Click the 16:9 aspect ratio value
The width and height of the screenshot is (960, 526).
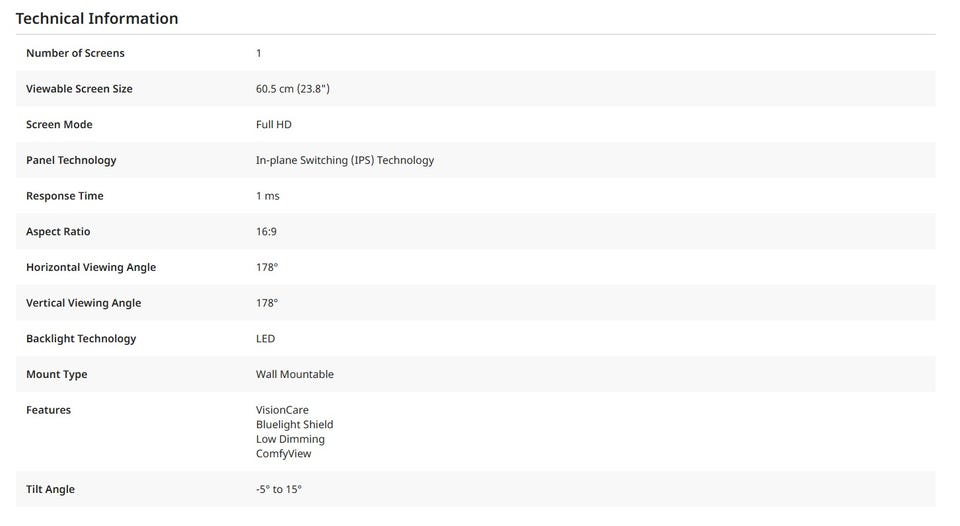(x=266, y=232)
